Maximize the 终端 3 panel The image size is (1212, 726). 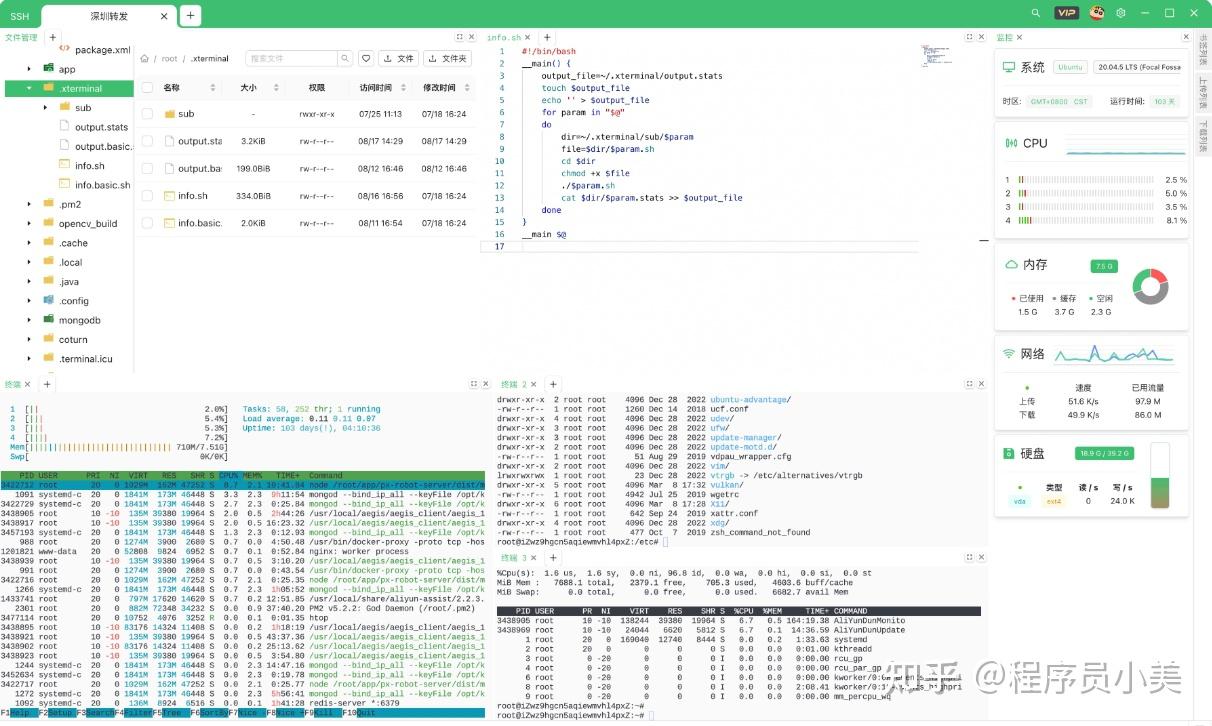[x=968, y=557]
